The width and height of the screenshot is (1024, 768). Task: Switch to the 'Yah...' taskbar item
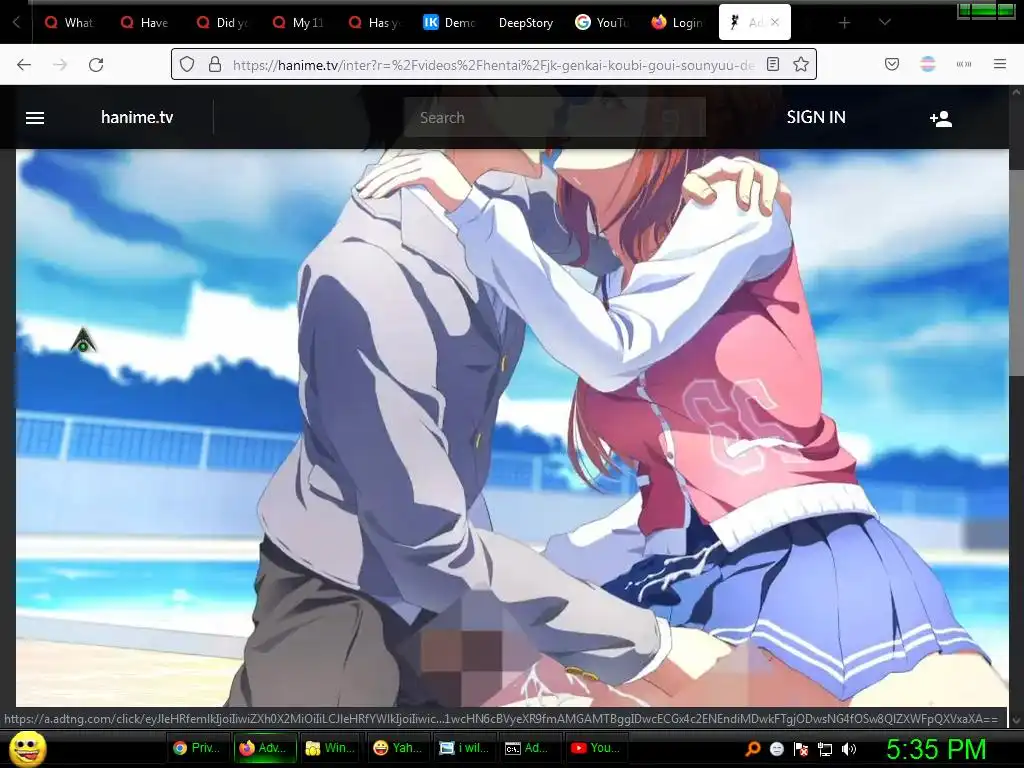pos(397,748)
